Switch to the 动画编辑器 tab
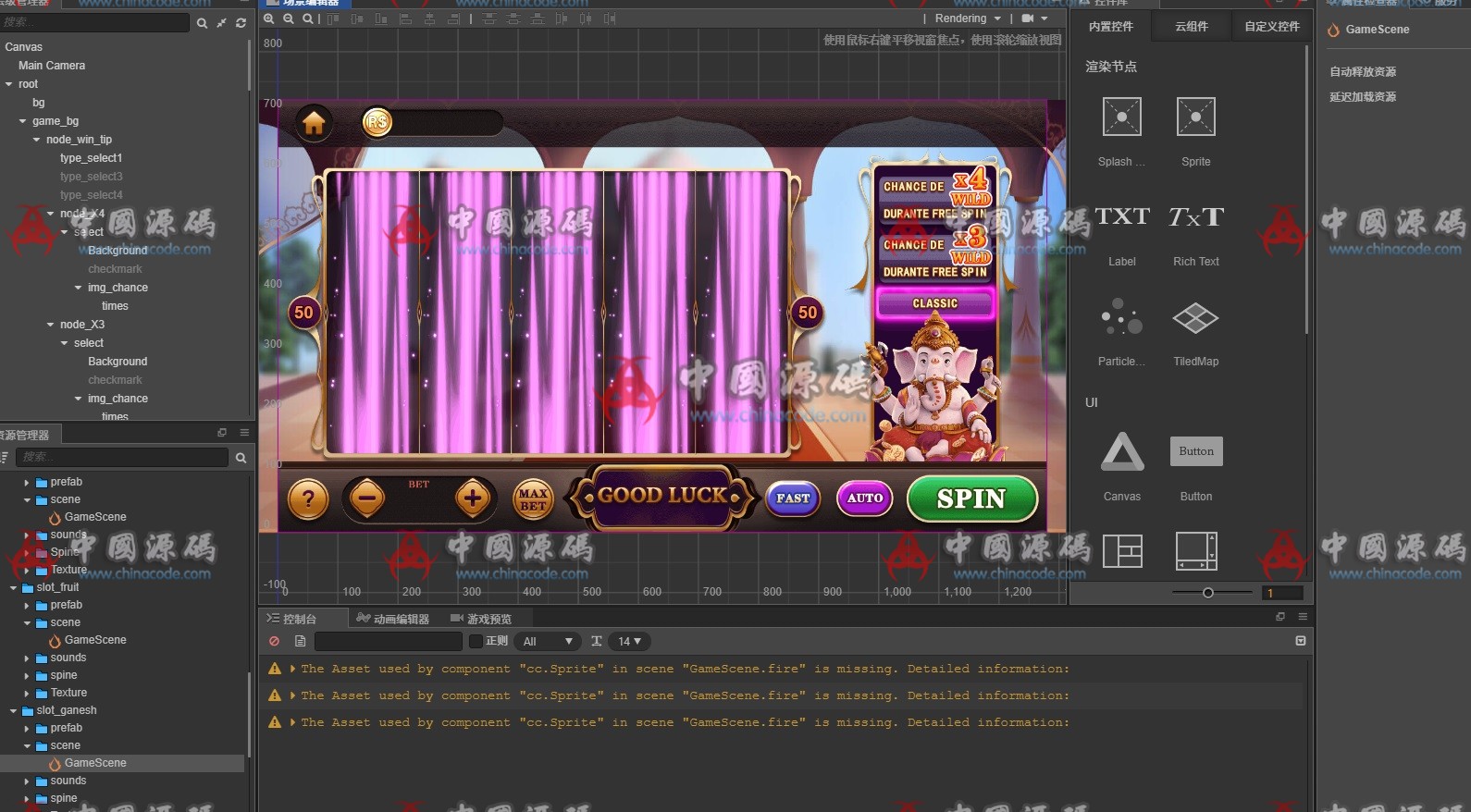Image resolution: width=1471 pixels, height=812 pixels. click(x=392, y=619)
